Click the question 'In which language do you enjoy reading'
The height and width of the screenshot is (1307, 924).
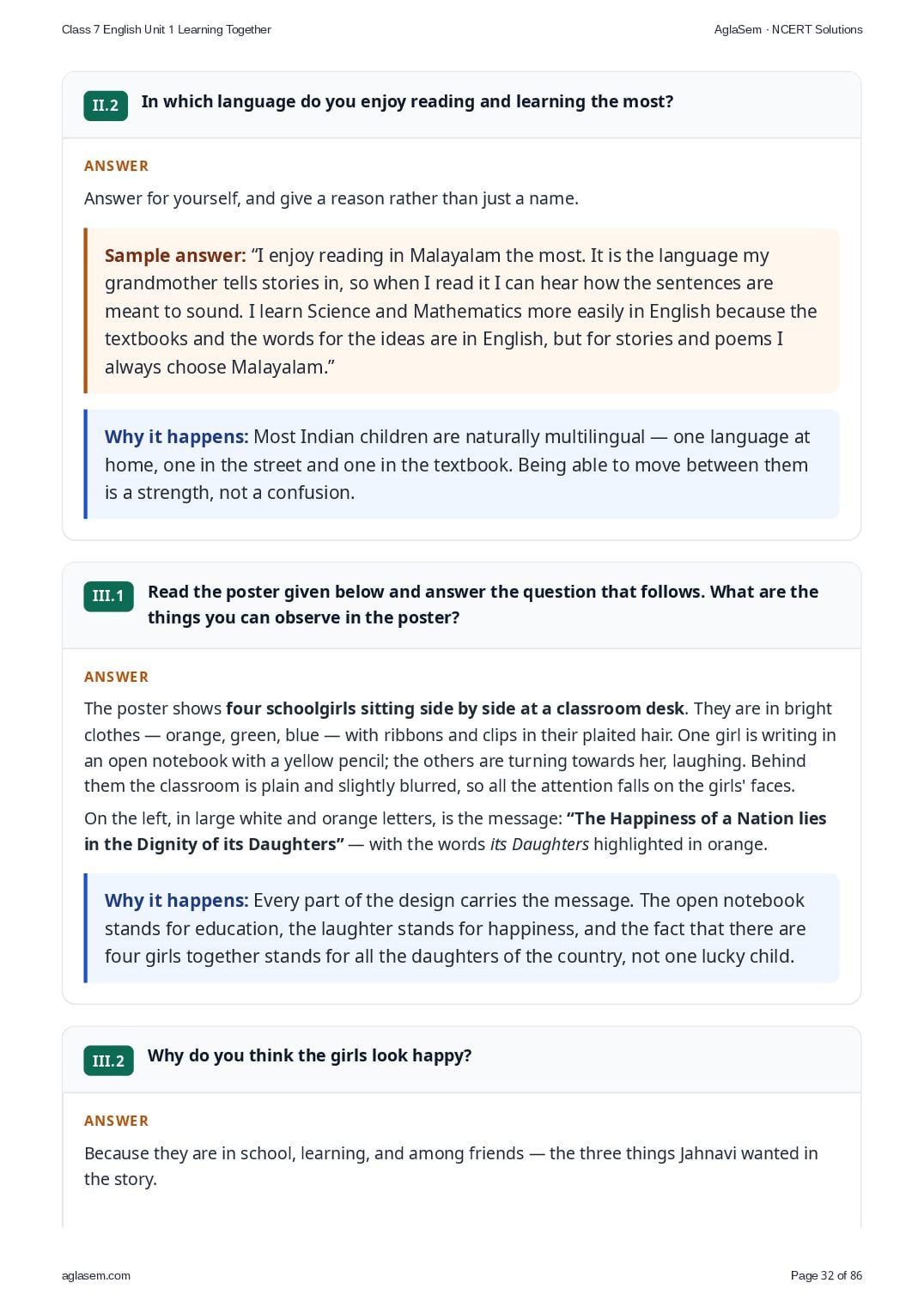click(x=407, y=101)
